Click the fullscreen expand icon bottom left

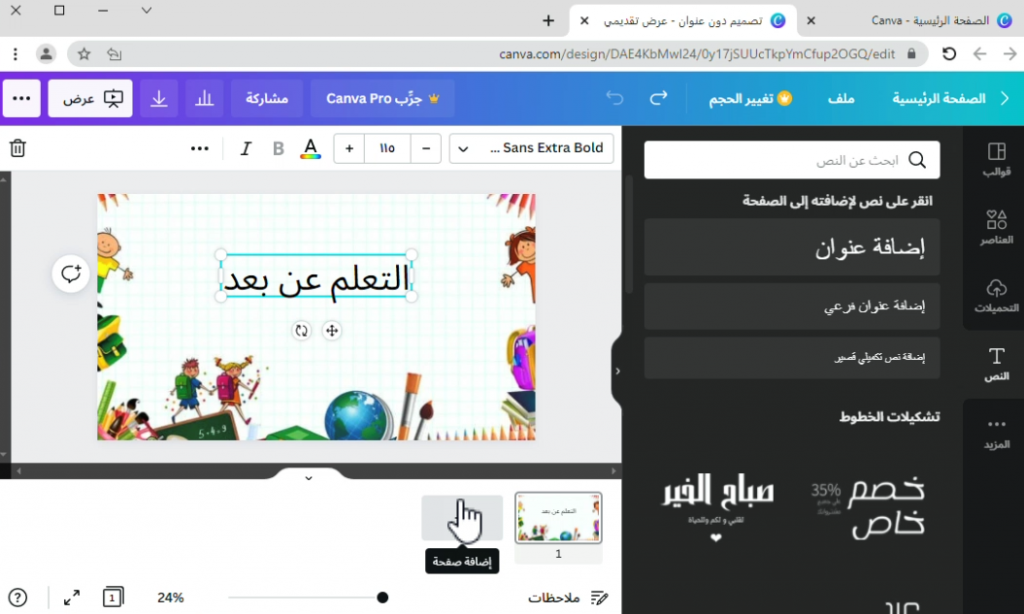click(71, 597)
